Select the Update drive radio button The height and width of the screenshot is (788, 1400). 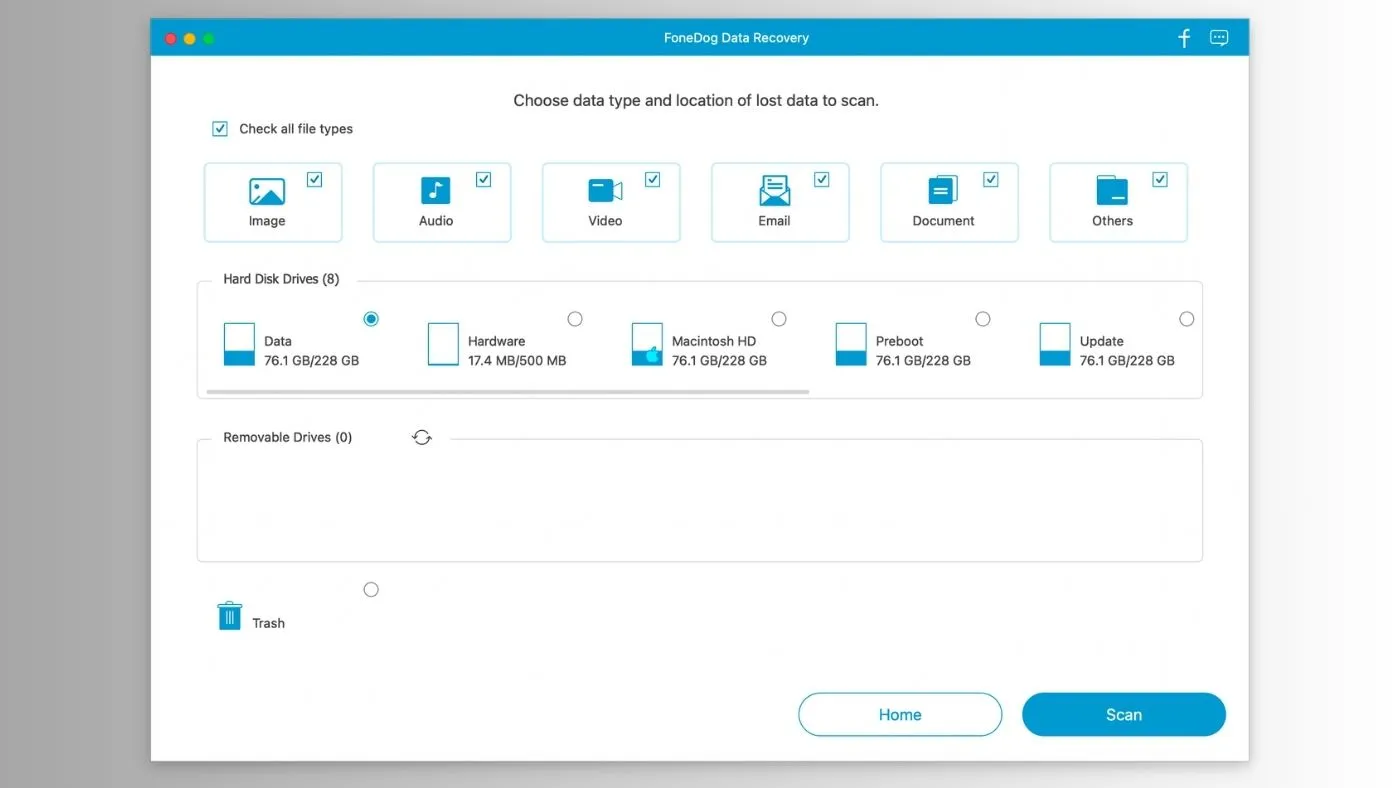[1187, 319]
